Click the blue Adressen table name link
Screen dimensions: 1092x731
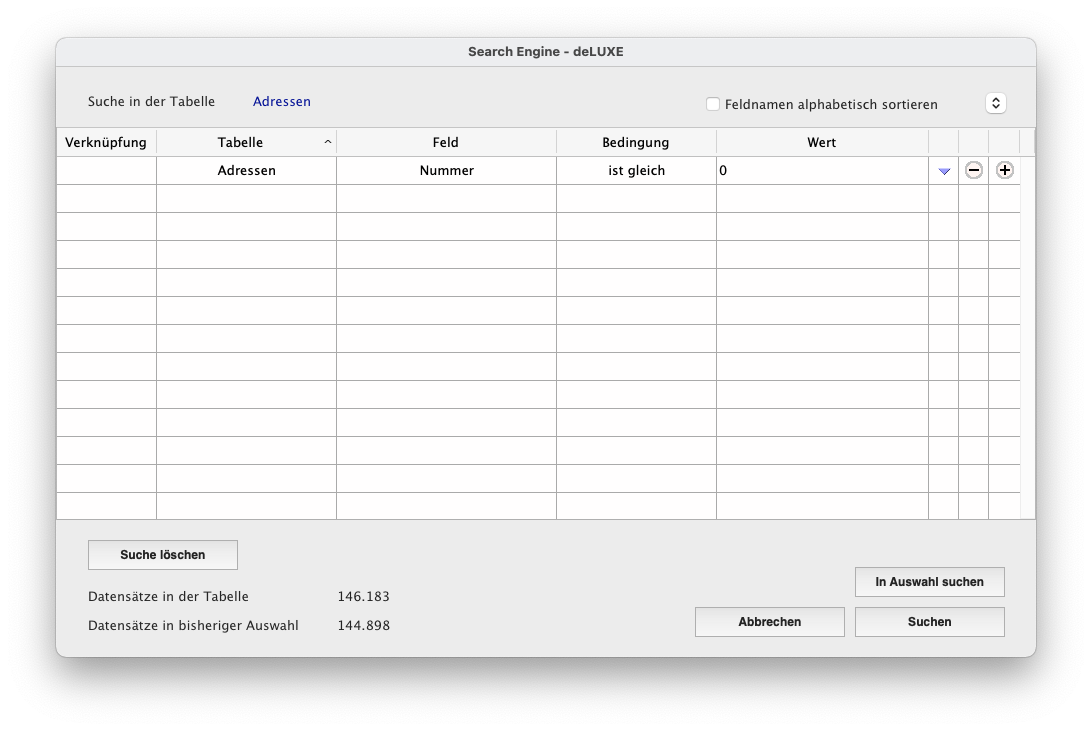tap(282, 102)
